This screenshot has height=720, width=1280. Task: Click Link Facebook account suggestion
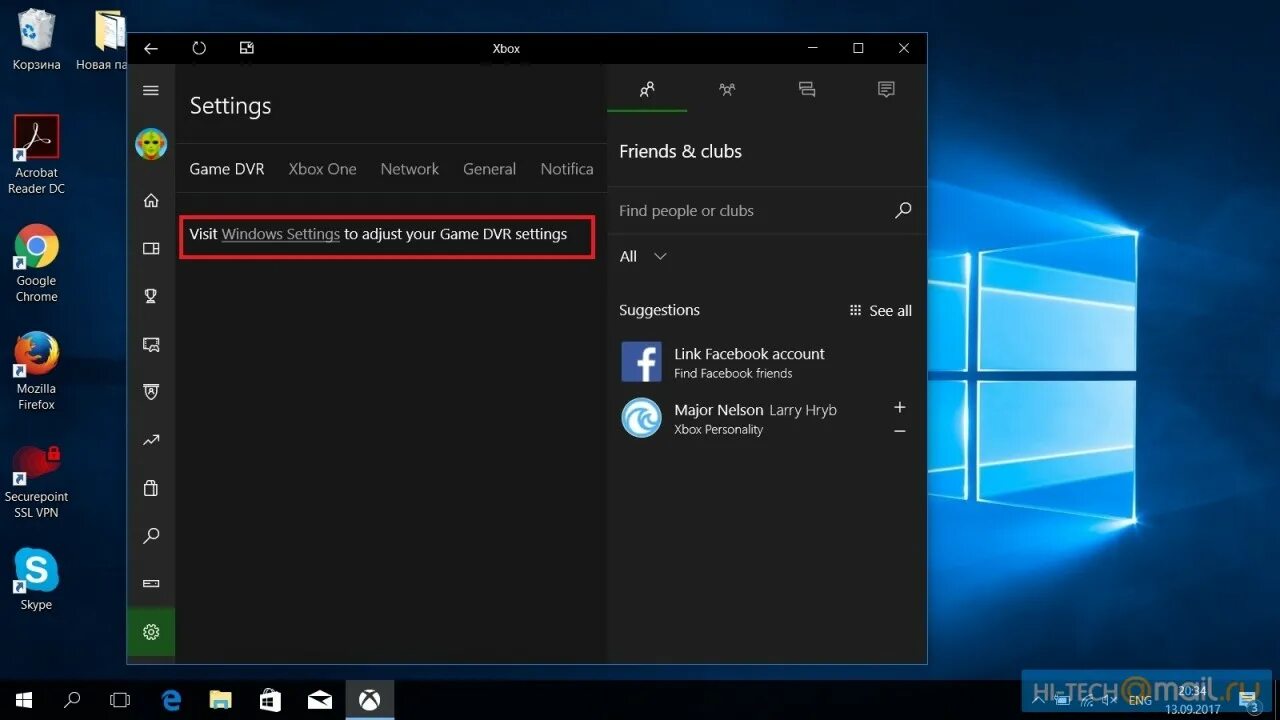click(766, 362)
